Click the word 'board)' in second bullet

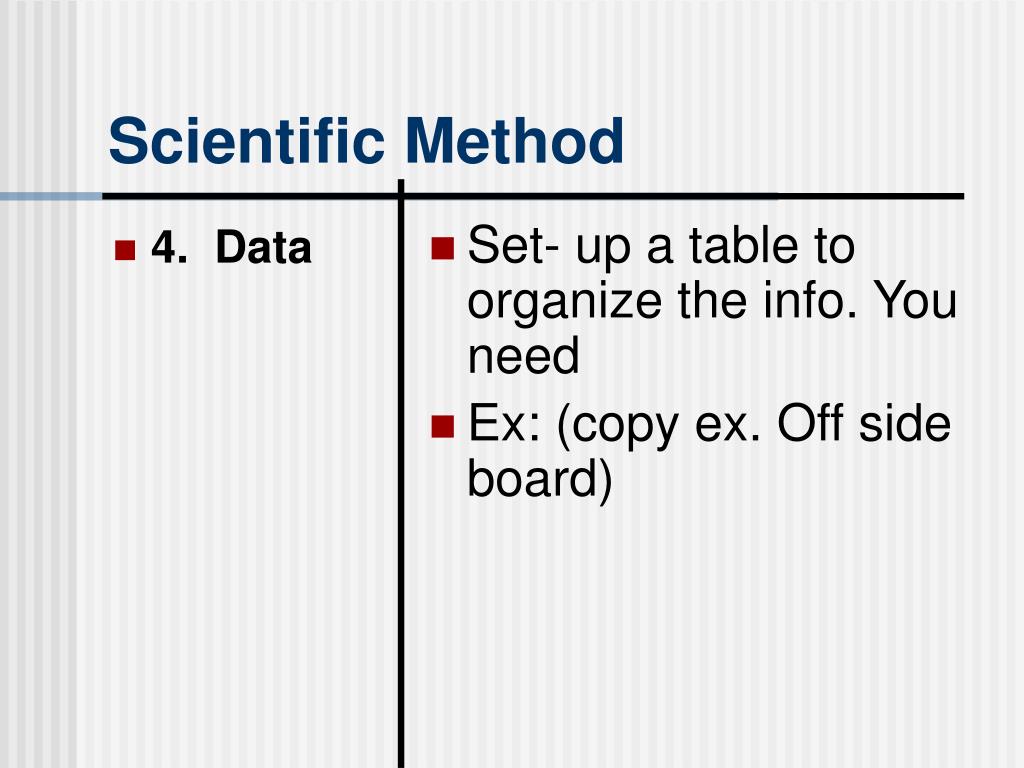click(x=540, y=479)
